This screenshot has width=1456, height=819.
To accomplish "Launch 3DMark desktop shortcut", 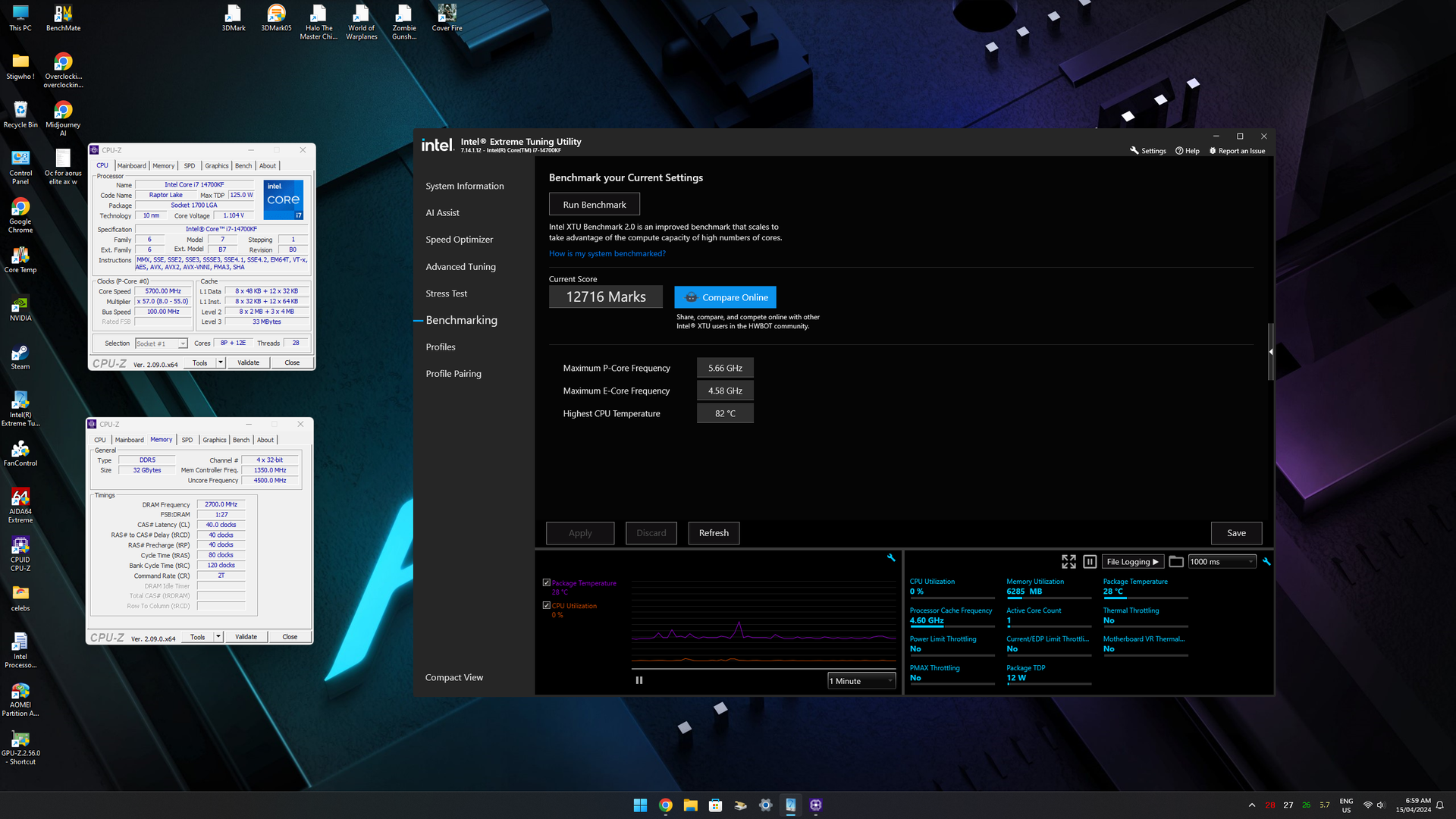I will tap(234, 19).
